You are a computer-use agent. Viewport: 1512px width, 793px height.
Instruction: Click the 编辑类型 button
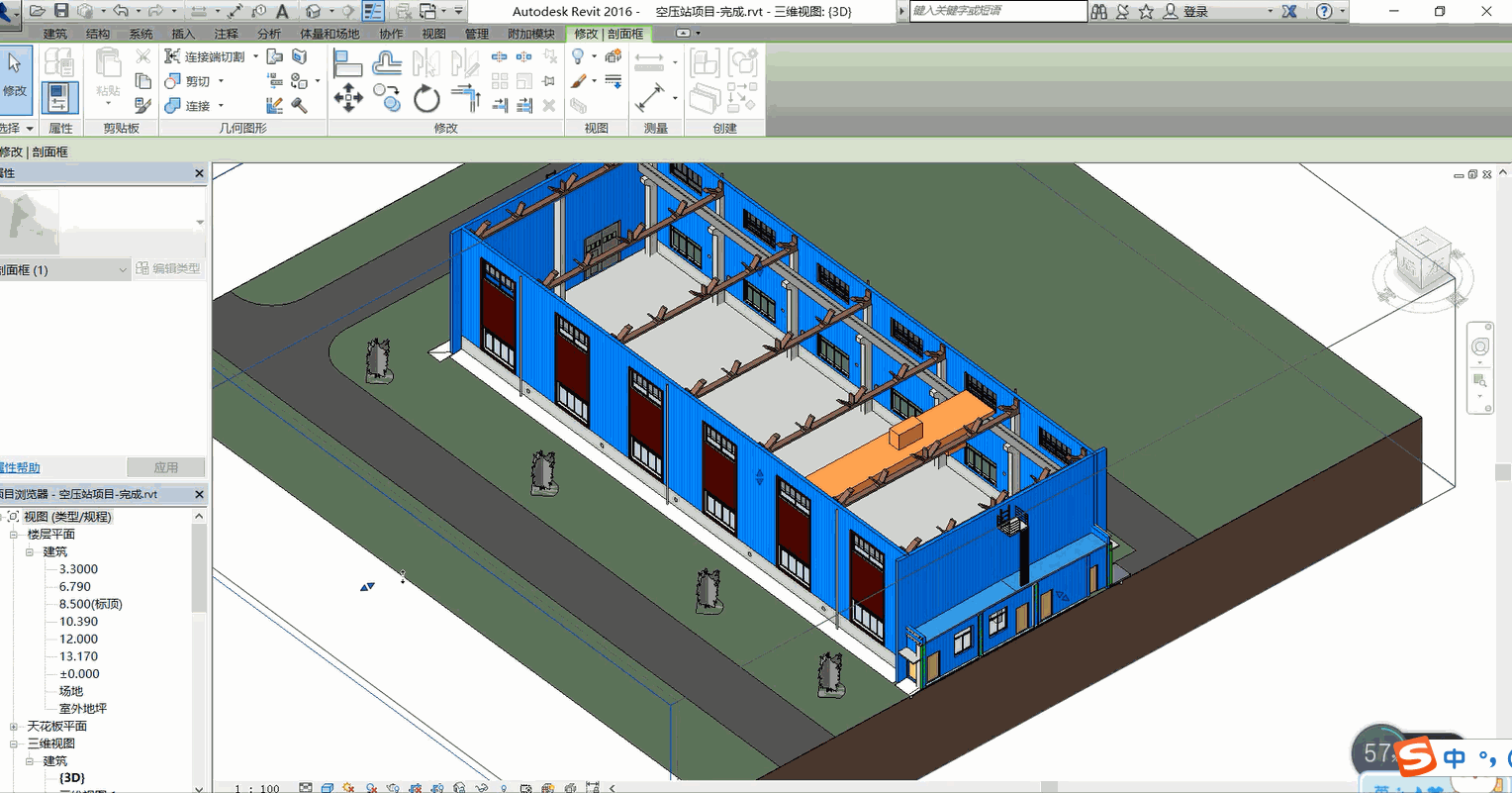point(168,268)
